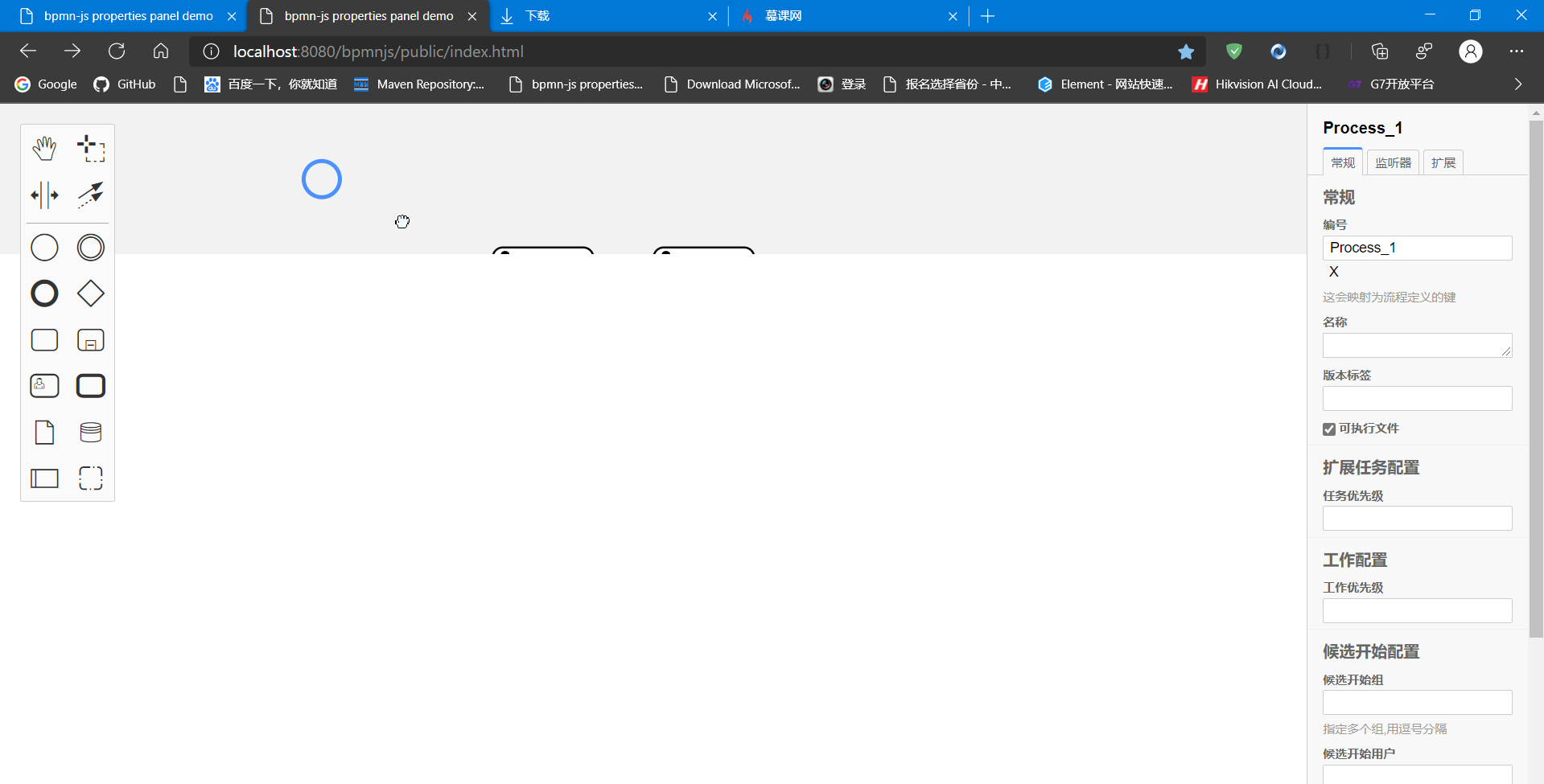This screenshot has height=784, width=1544.
Task: Create a Call Activity from palette
Action: click(91, 386)
